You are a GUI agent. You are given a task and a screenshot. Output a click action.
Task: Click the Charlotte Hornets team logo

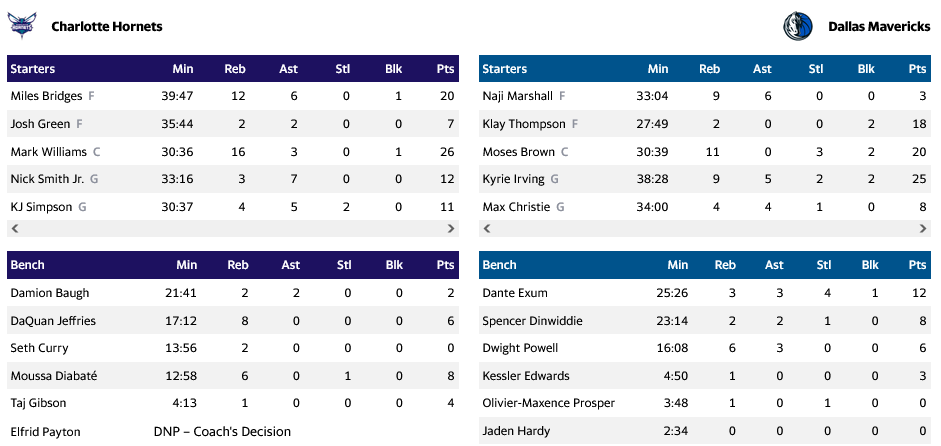click(x=22, y=26)
